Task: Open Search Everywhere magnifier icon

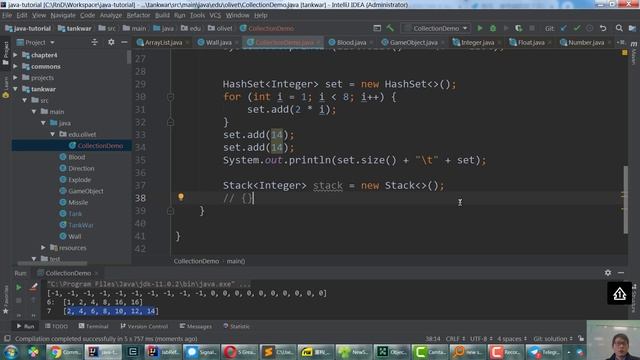Action: click(x=619, y=28)
